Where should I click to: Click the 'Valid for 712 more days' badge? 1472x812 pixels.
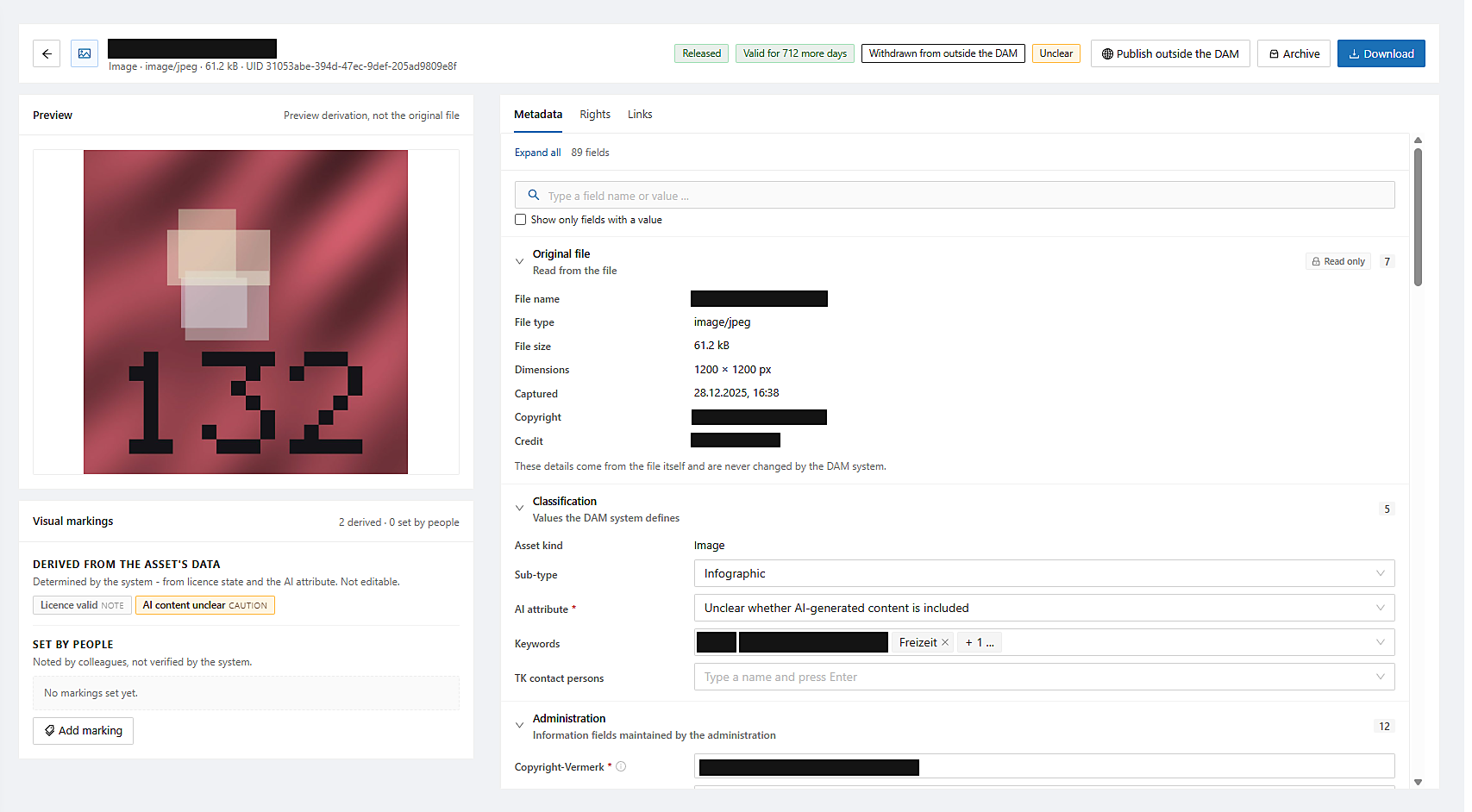pos(795,53)
